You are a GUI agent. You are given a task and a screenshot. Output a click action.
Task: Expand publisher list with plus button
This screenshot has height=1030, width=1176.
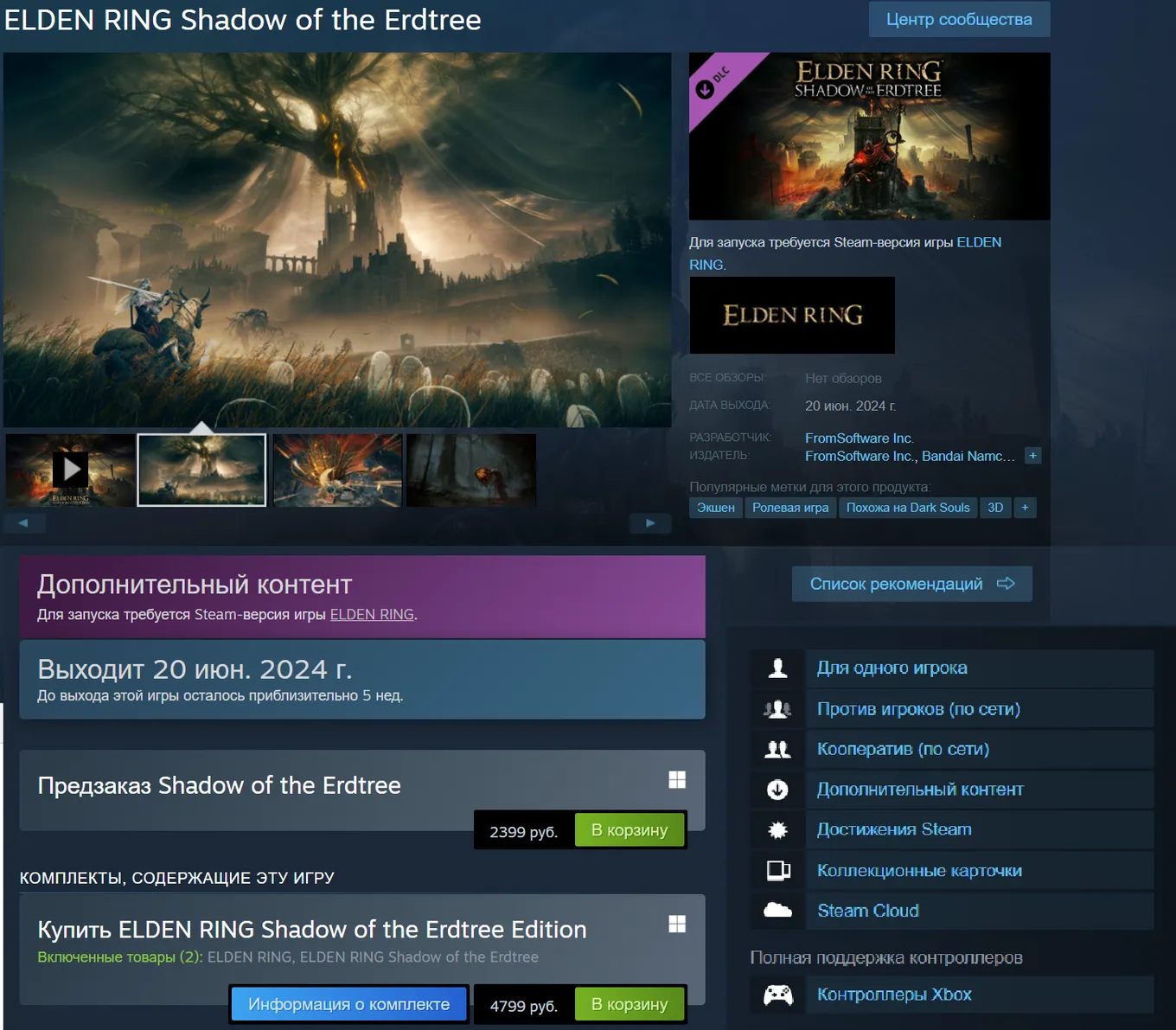pyautogui.click(x=1032, y=456)
